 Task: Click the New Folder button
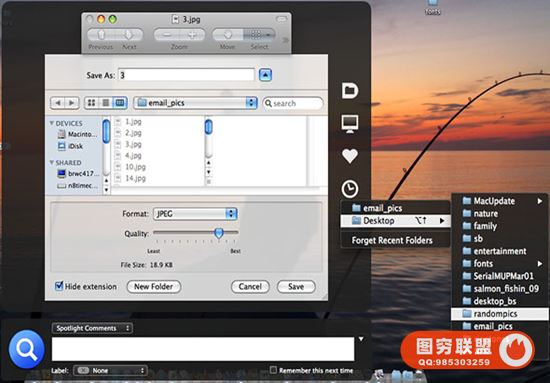tap(154, 287)
